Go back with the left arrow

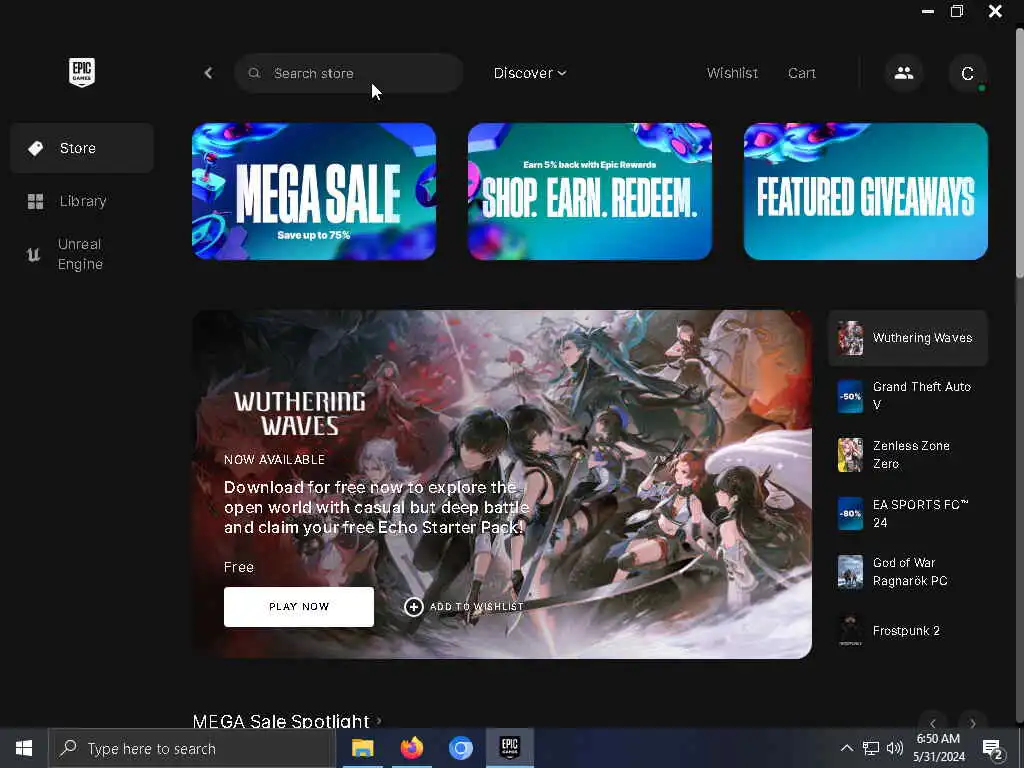click(208, 73)
